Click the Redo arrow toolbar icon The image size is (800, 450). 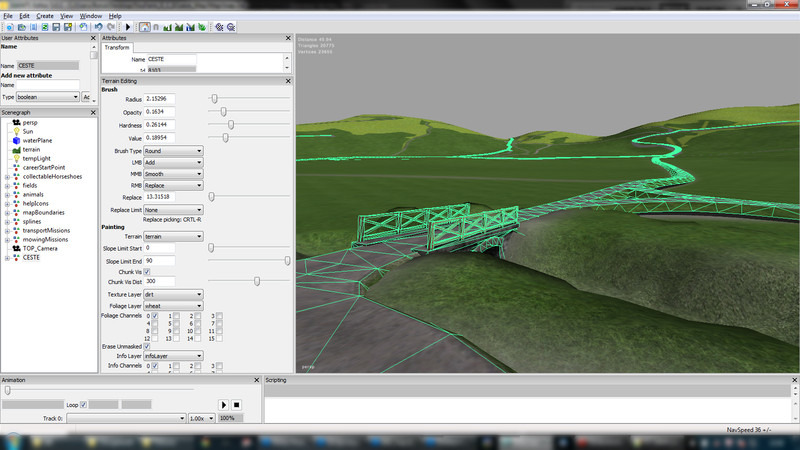pos(110,27)
